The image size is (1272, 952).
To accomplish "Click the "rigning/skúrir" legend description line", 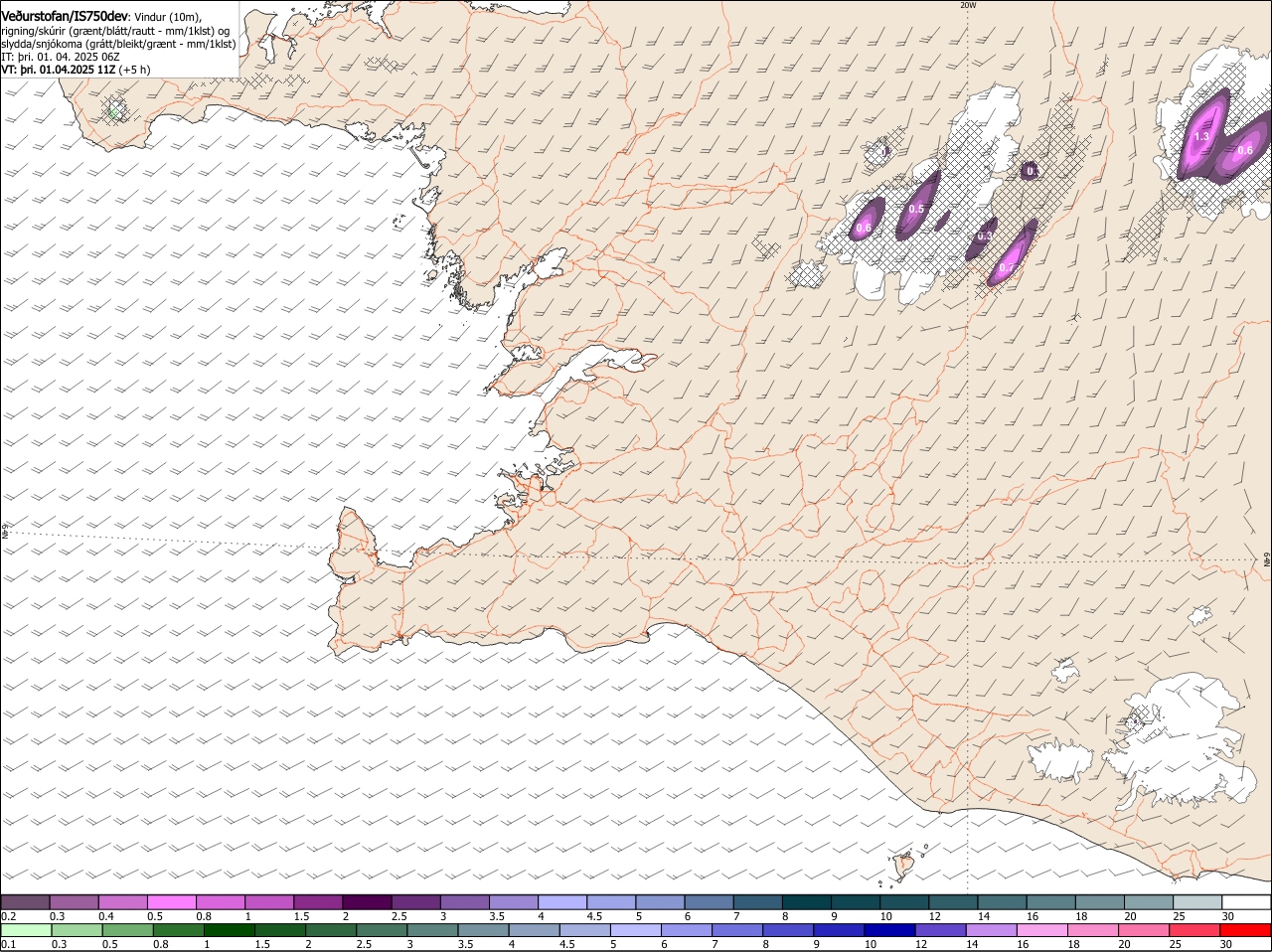I will pos(115,31).
